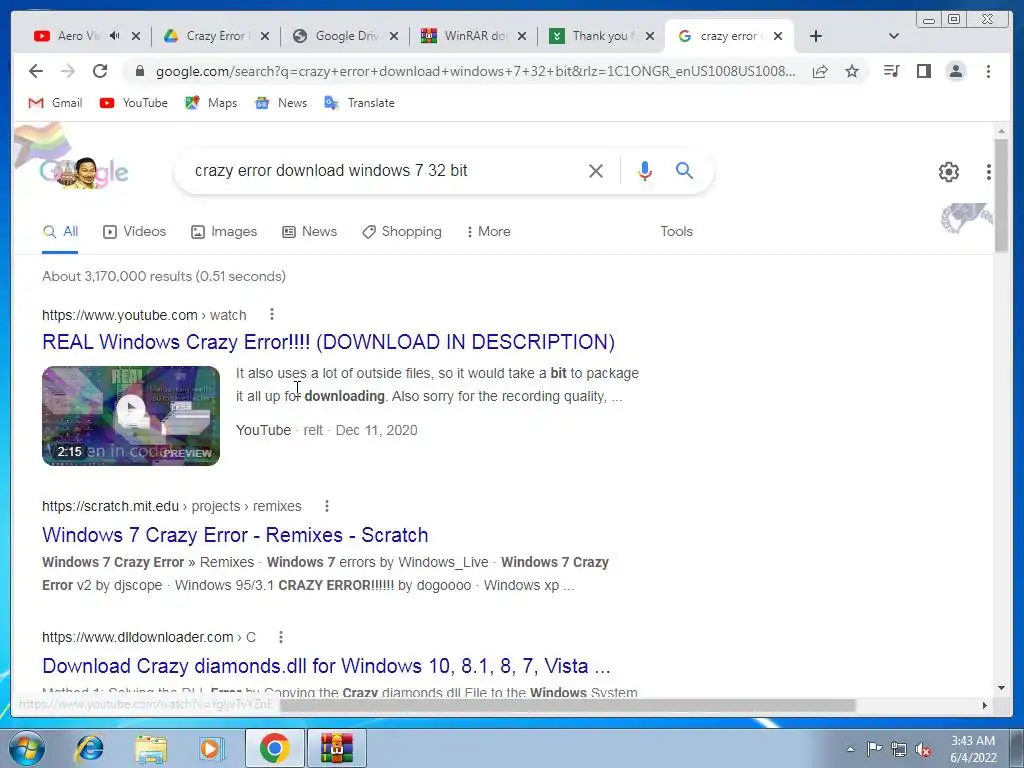1024x768 pixels.
Task: Open WinRAR from the taskbar
Action: click(336, 748)
